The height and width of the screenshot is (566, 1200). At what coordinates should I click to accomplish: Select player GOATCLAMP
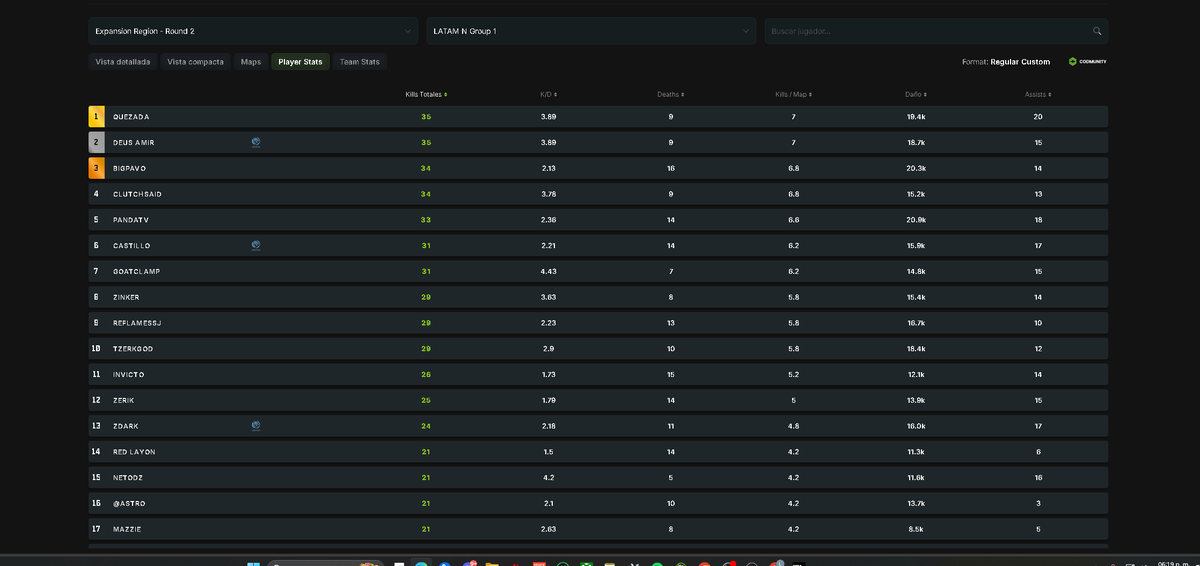136,271
